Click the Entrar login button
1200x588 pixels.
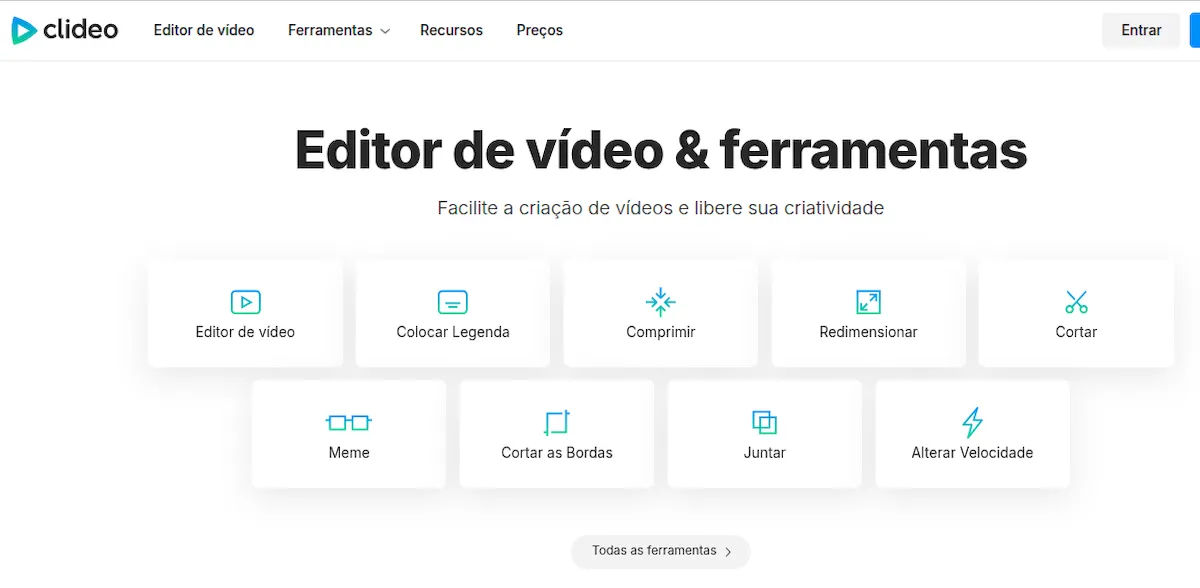coord(1141,30)
